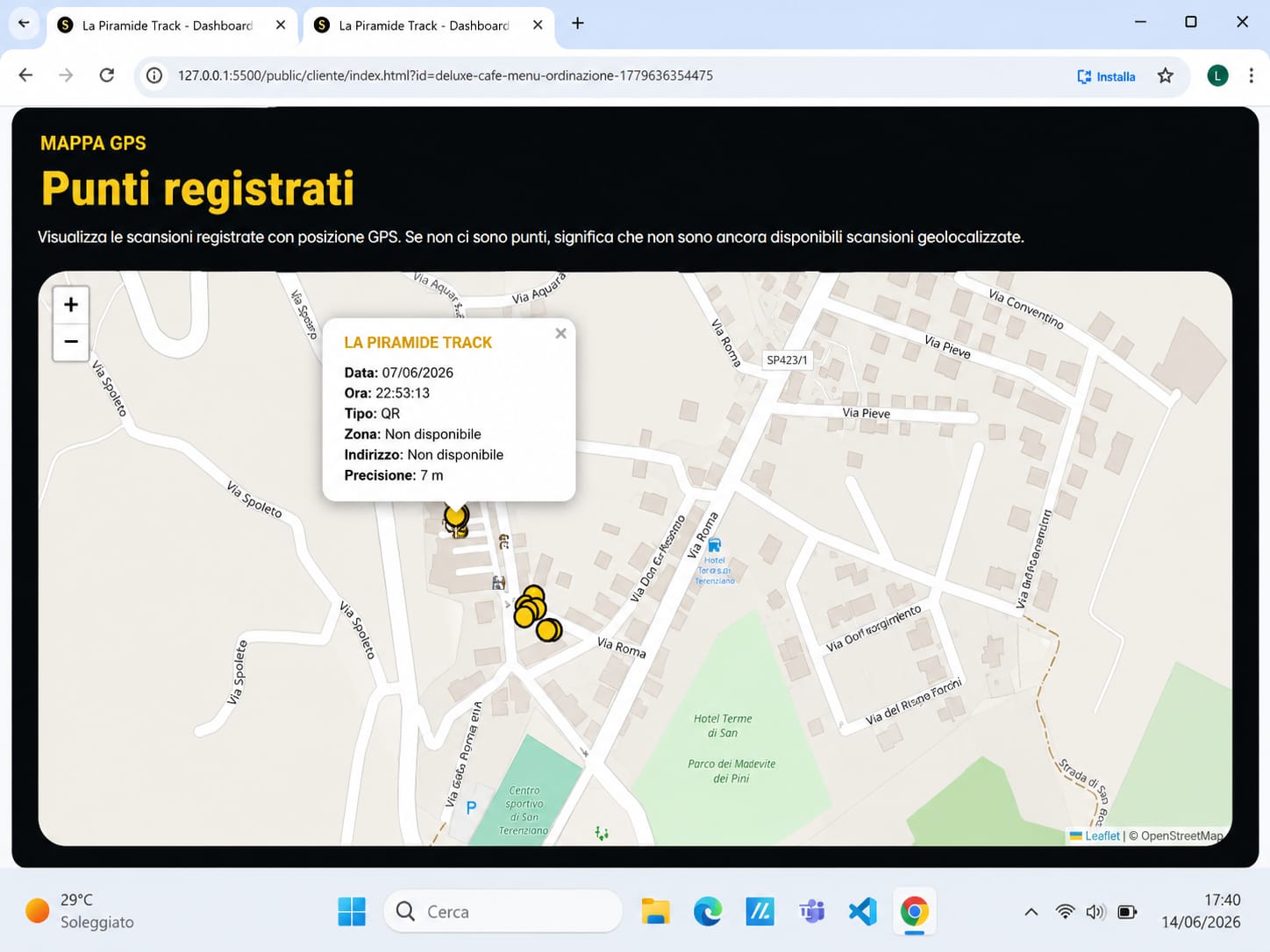Viewport: 1270px width, 952px height.
Task: Select the popup time 22:53:13
Action: pos(403,393)
